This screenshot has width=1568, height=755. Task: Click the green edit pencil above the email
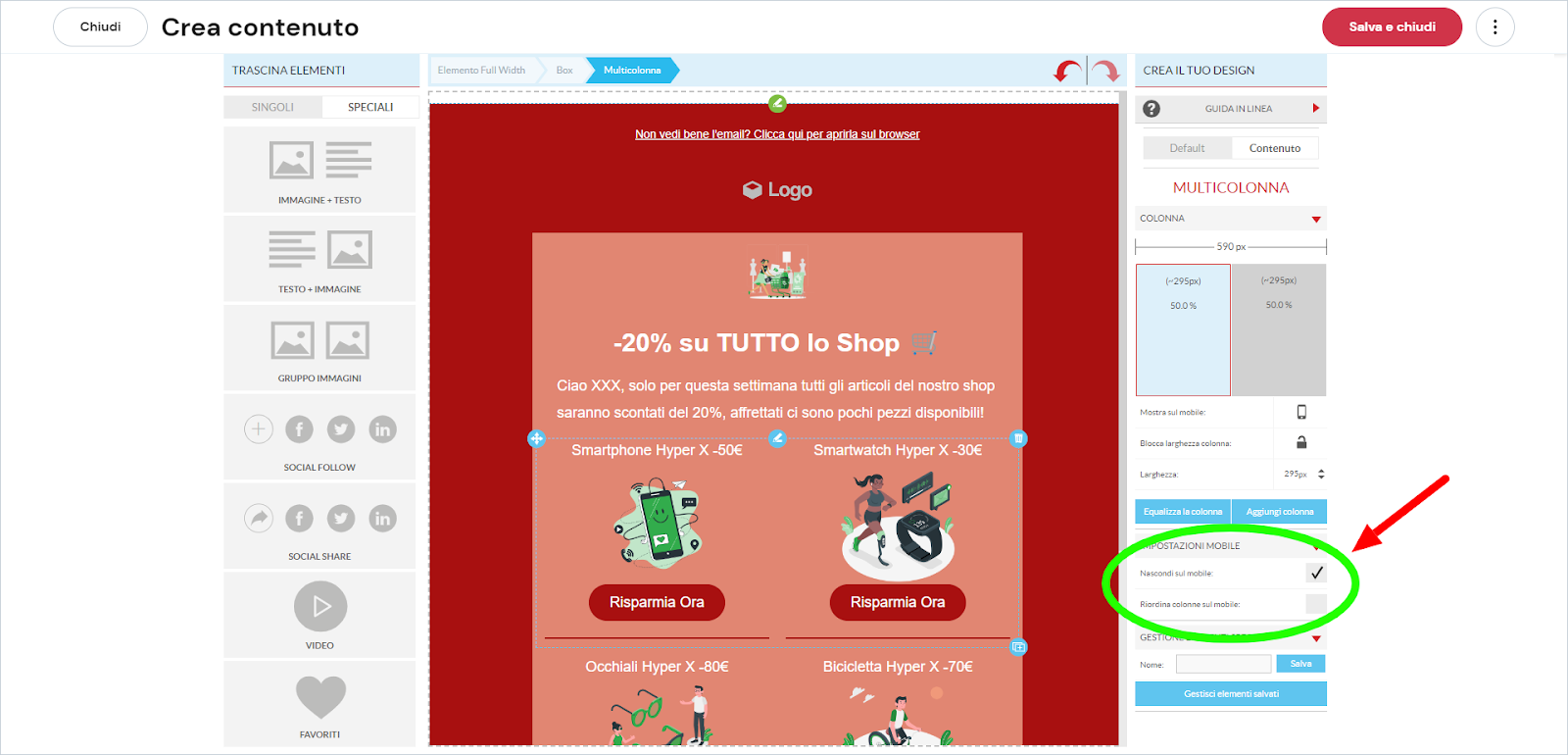(777, 103)
